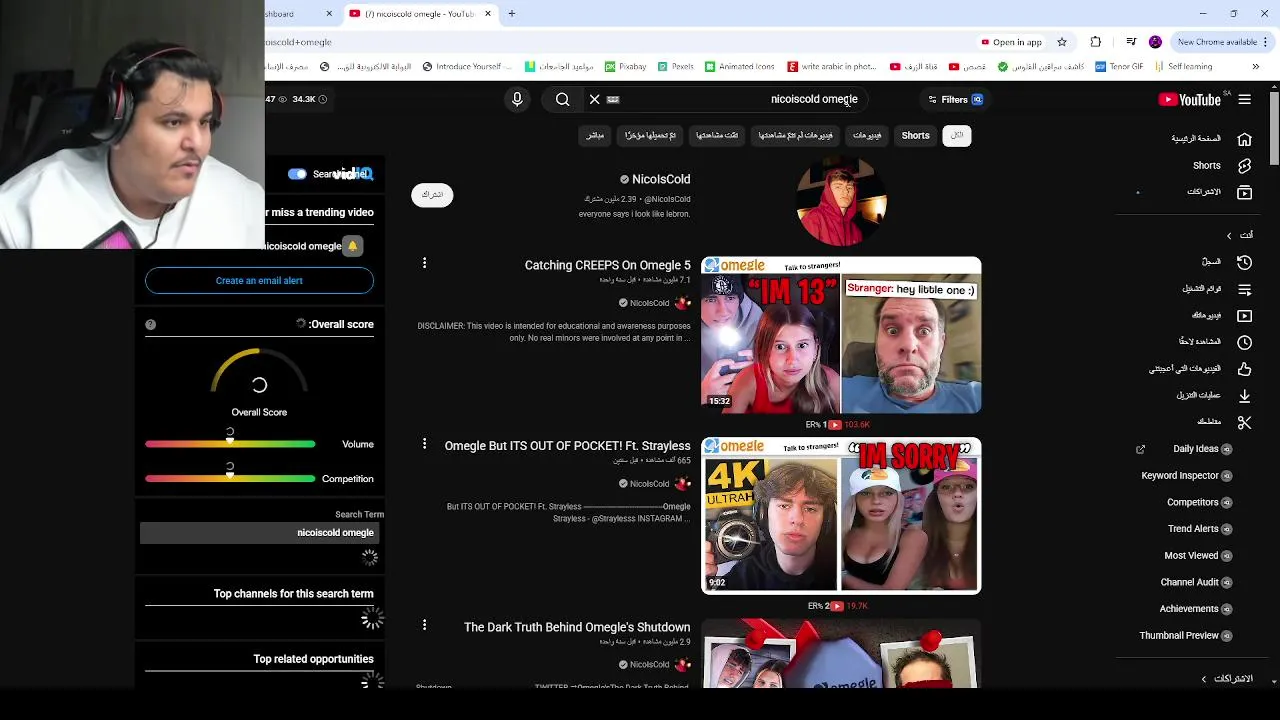Click the magnifying glass search button

pos(562,99)
